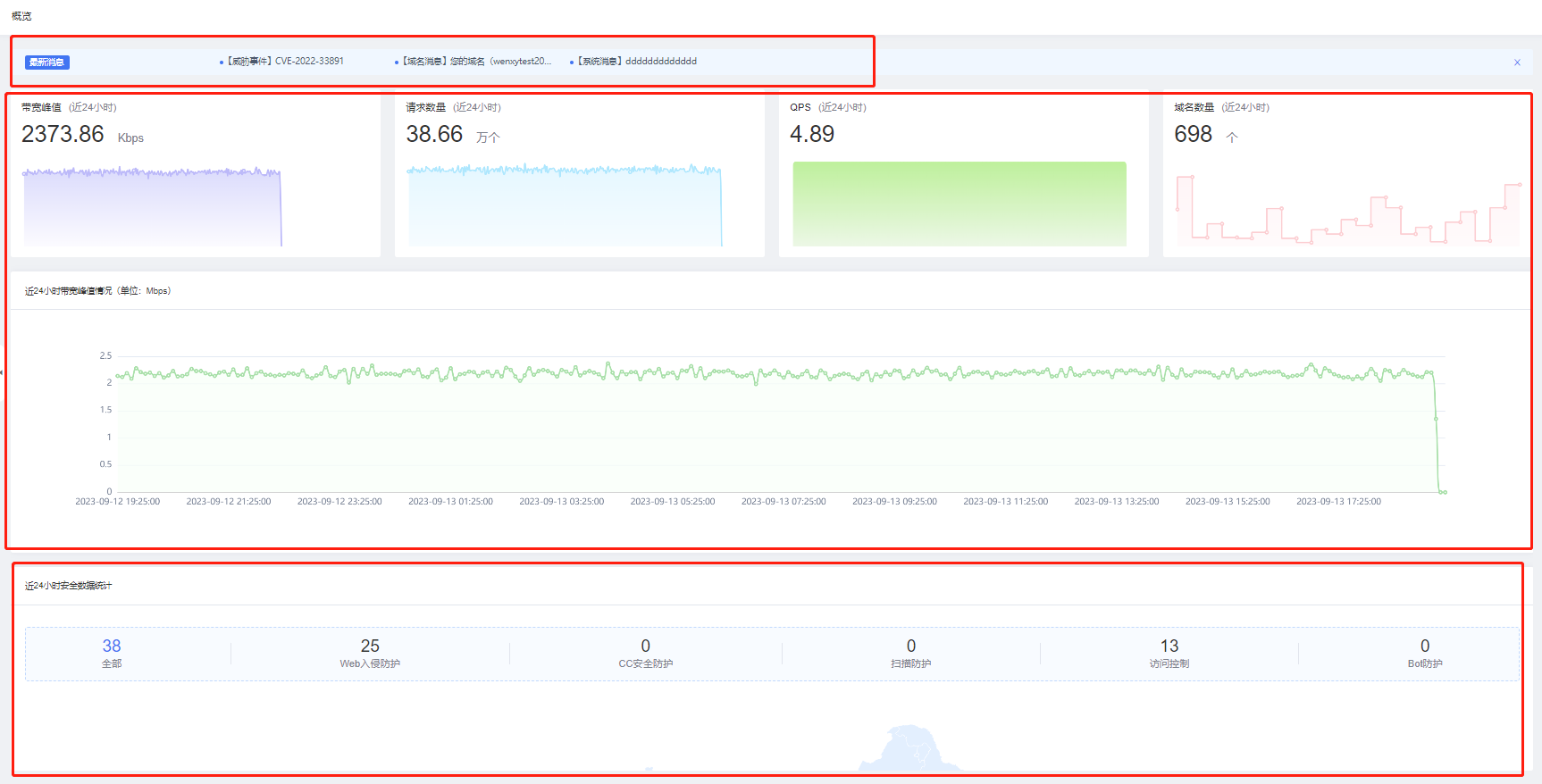Click the 698 domain count value
The width and height of the screenshot is (1542, 784).
click(x=1193, y=134)
